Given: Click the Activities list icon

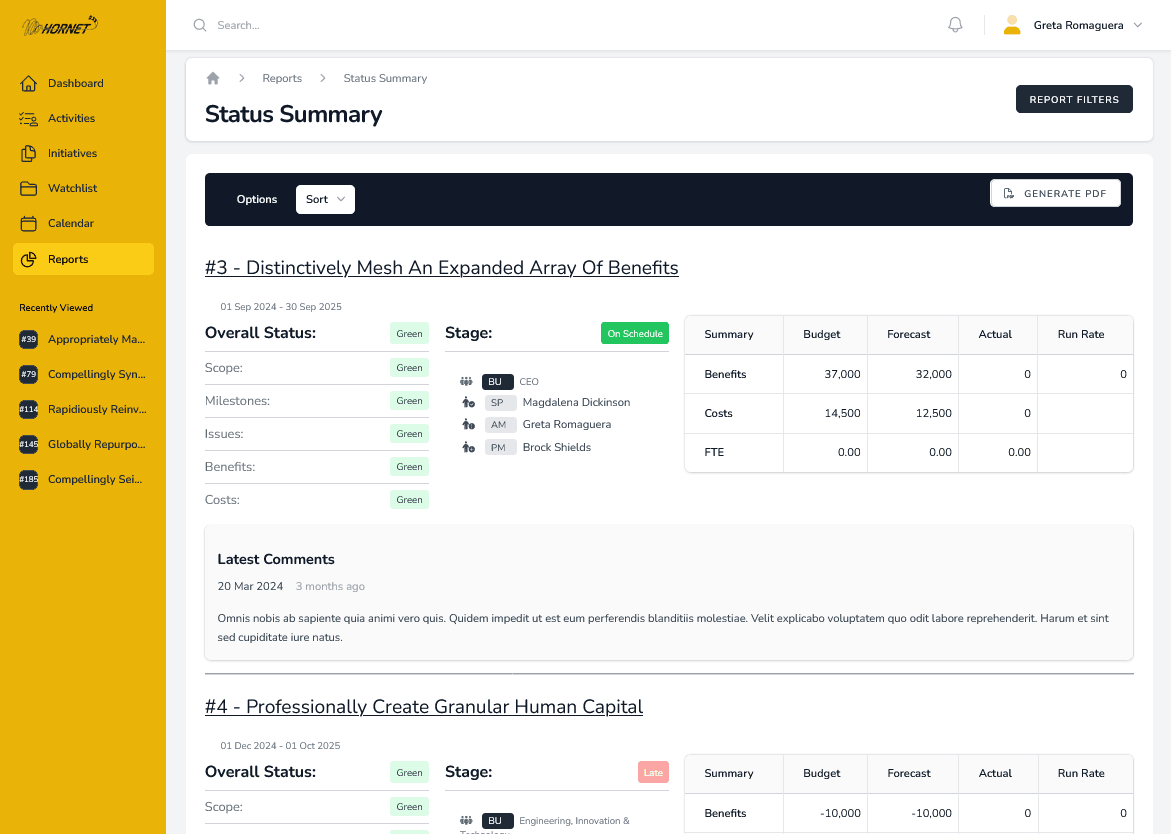Looking at the screenshot, I should (29, 118).
